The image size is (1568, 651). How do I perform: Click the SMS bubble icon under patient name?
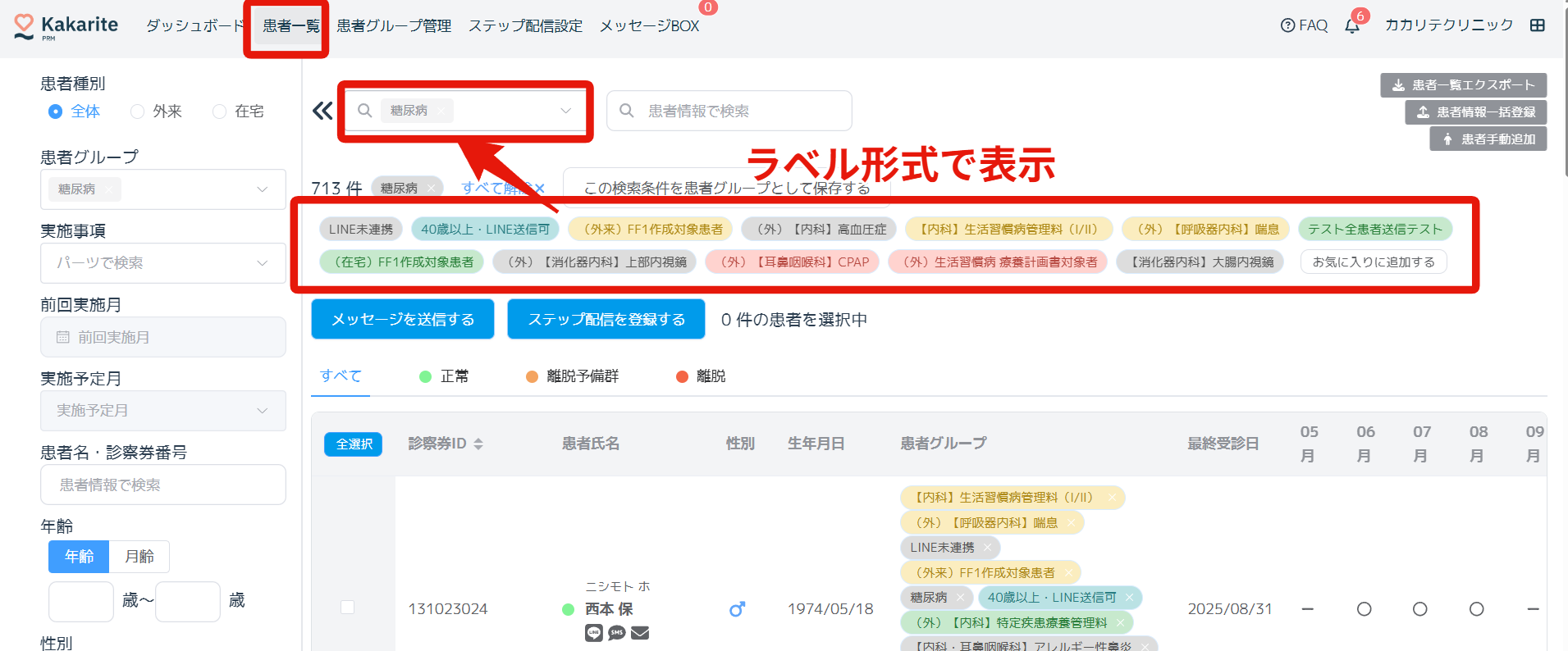tap(617, 633)
